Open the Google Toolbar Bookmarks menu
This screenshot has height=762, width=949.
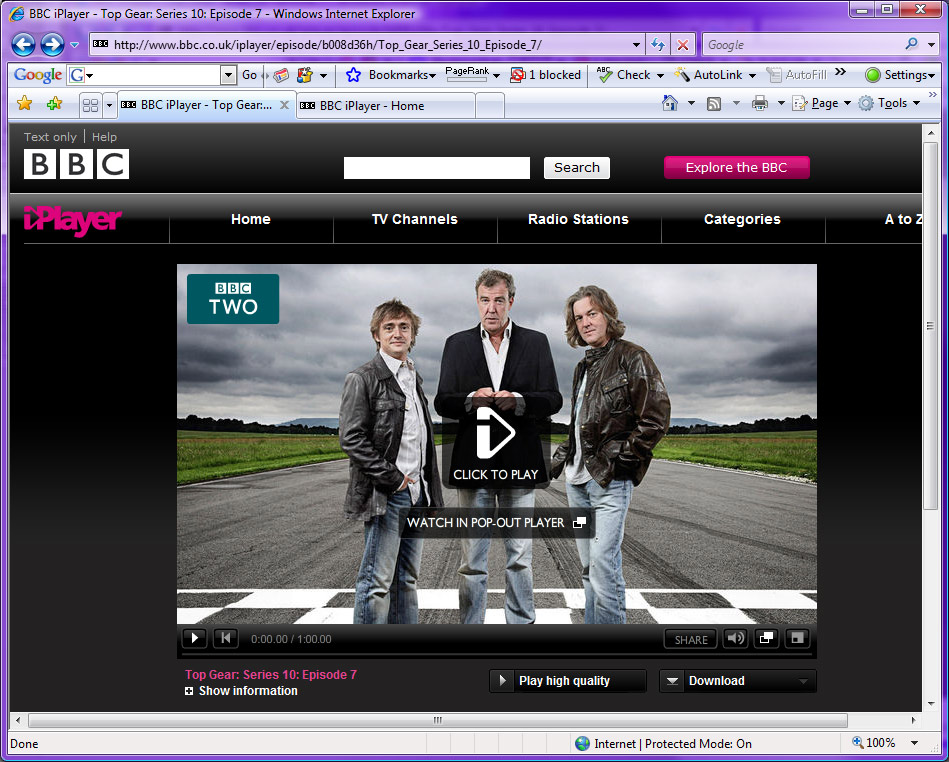pos(390,75)
